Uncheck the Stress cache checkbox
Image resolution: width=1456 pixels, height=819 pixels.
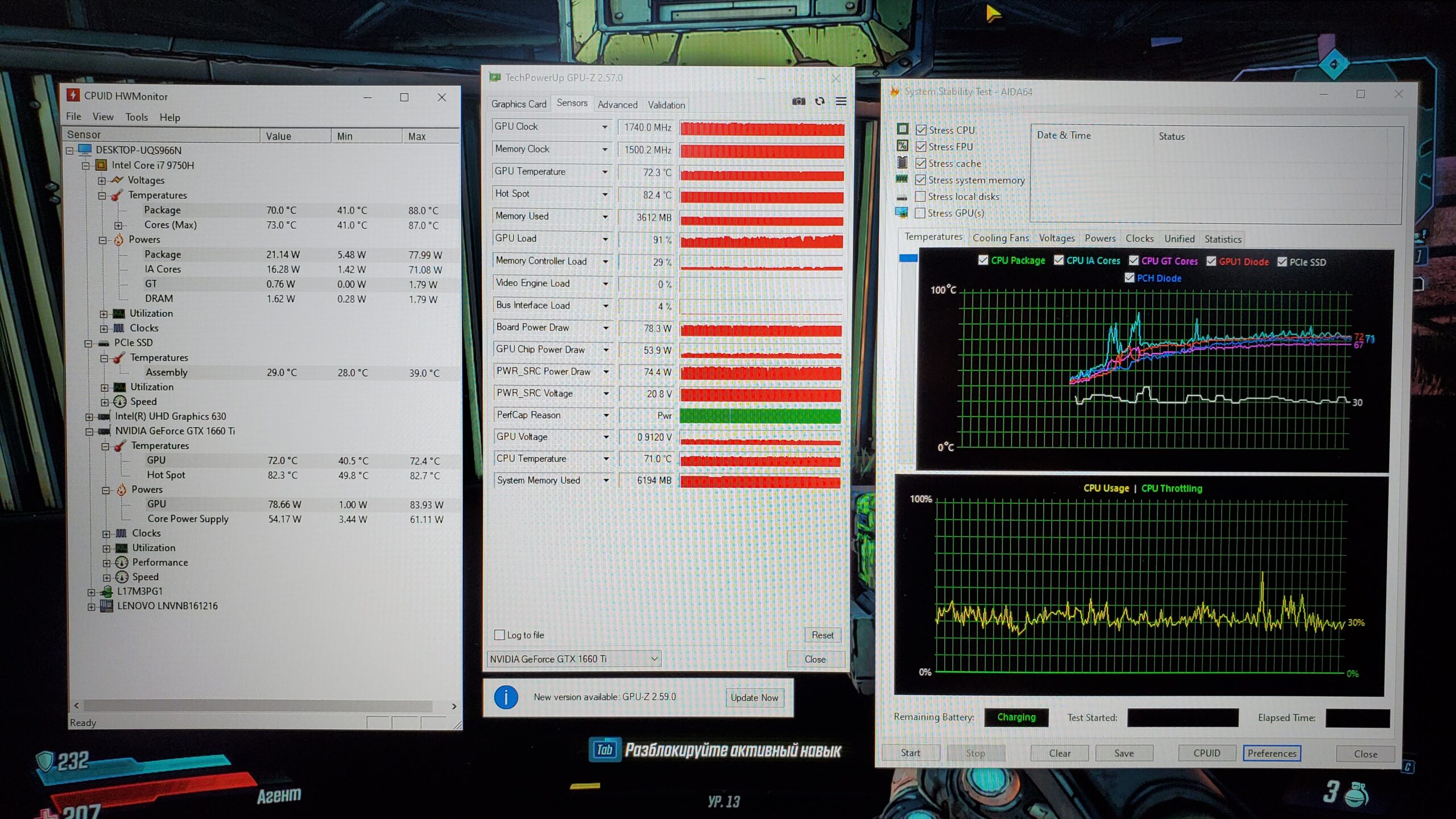(x=921, y=163)
